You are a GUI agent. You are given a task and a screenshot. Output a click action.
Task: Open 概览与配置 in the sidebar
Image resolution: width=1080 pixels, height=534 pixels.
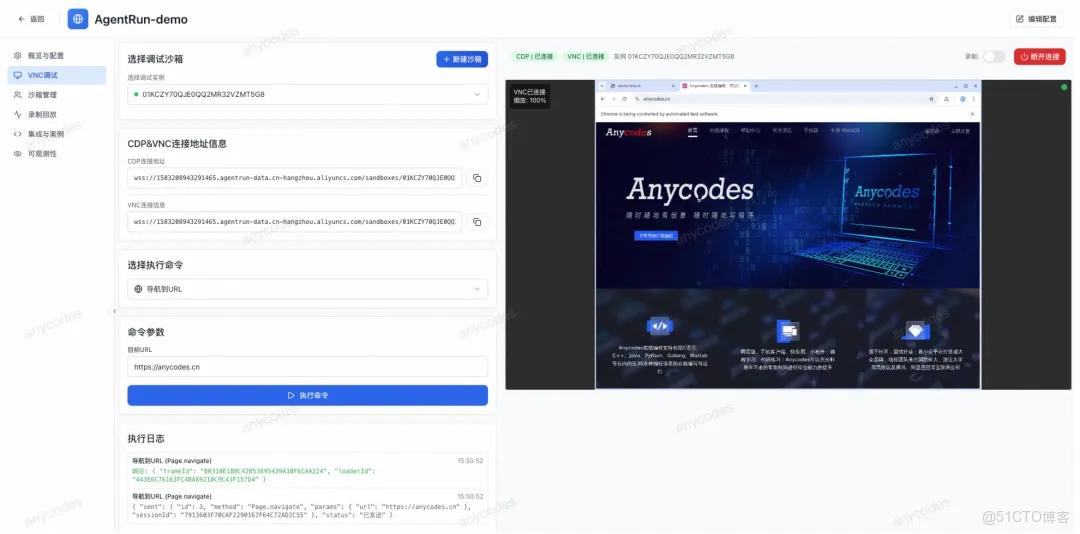point(56,55)
